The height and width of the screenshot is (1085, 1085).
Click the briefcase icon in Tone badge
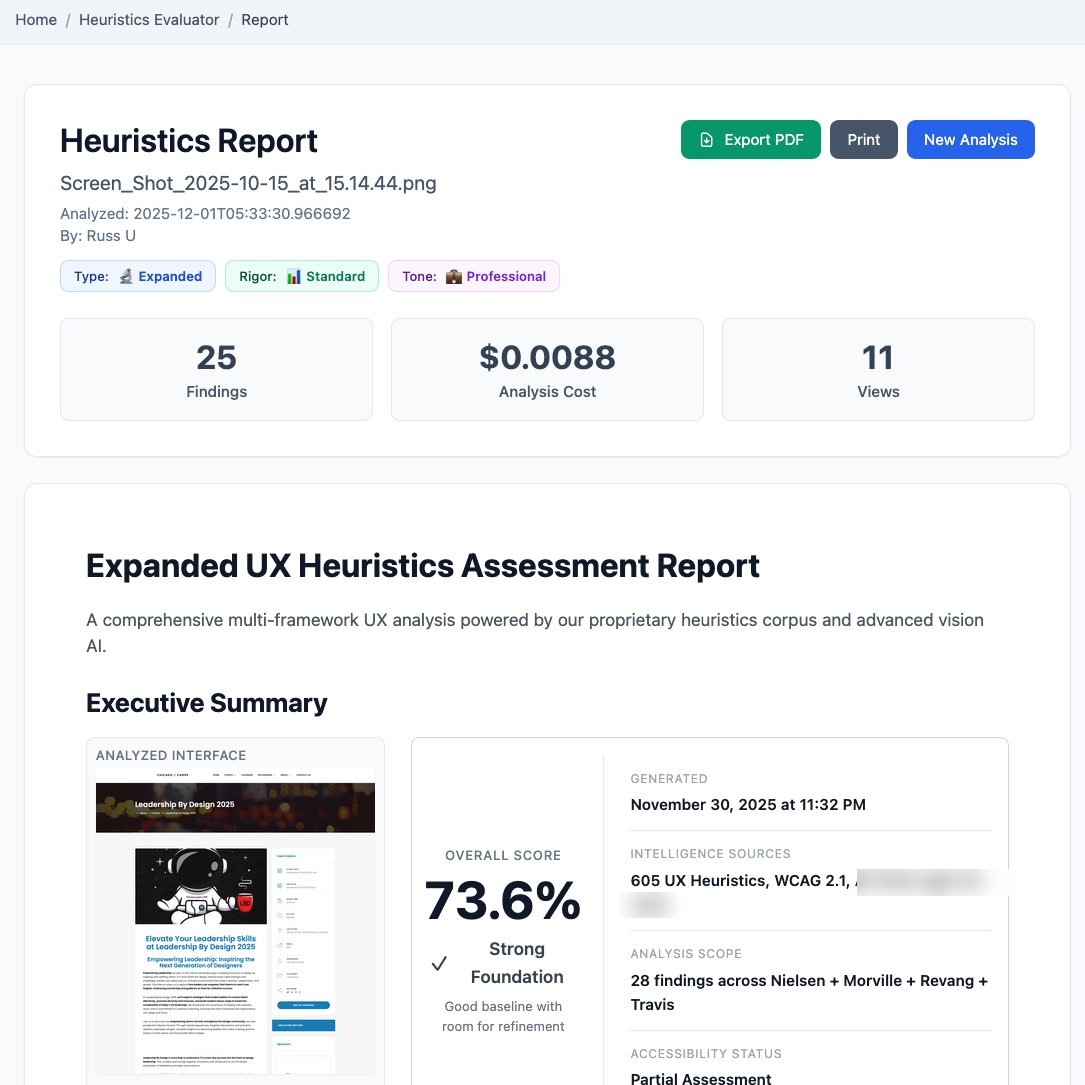pyautogui.click(x=453, y=277)
